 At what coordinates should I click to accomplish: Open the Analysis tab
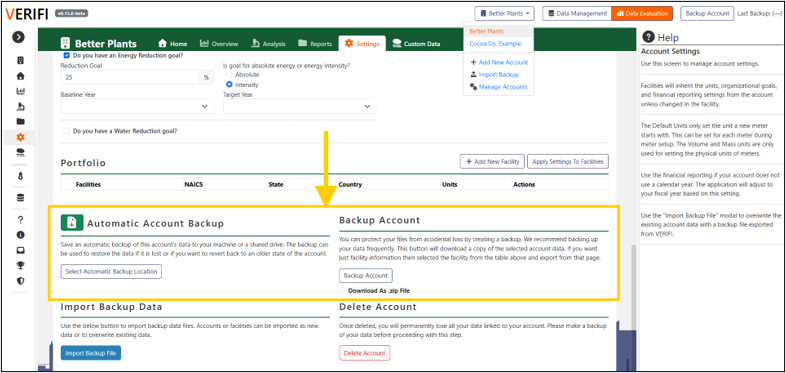coord(268,44)
